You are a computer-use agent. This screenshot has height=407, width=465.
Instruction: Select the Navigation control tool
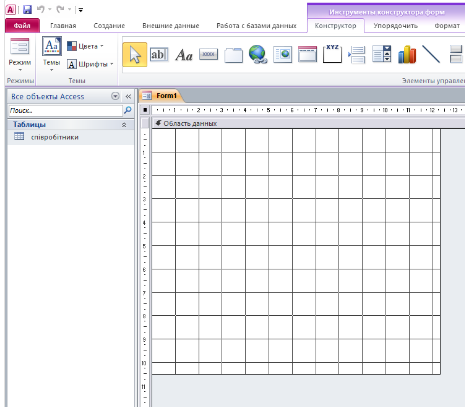[x=307, y=54]
